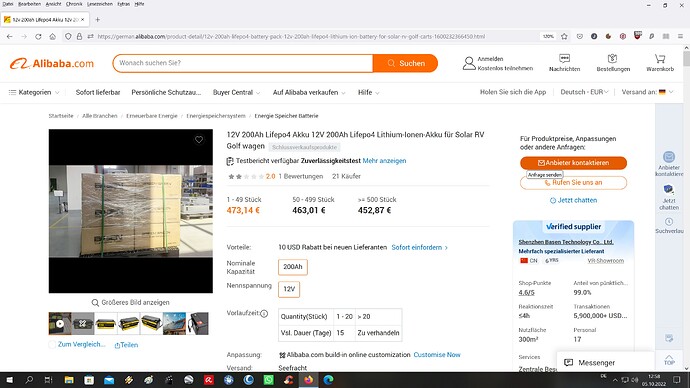This screenshot has height=388, width=690.
Task: Open the Lesezeichen browser menu
Action: 100,4
